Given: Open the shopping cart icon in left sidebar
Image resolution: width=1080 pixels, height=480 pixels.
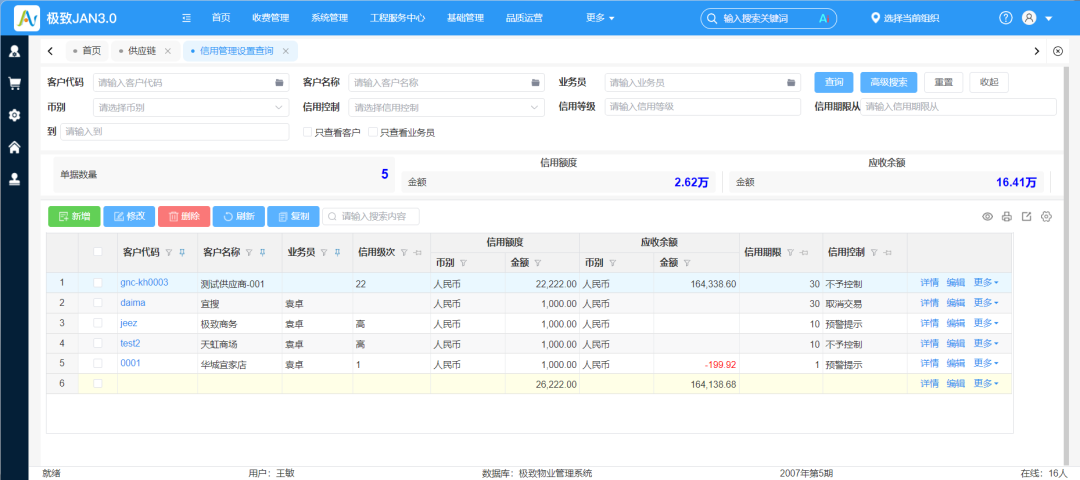Looking at the screenshot, I should [x=14, y=83].
